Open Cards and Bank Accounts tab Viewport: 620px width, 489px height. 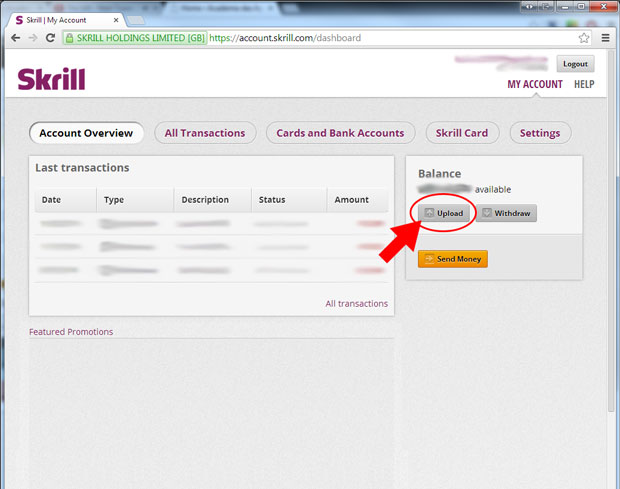340,133
